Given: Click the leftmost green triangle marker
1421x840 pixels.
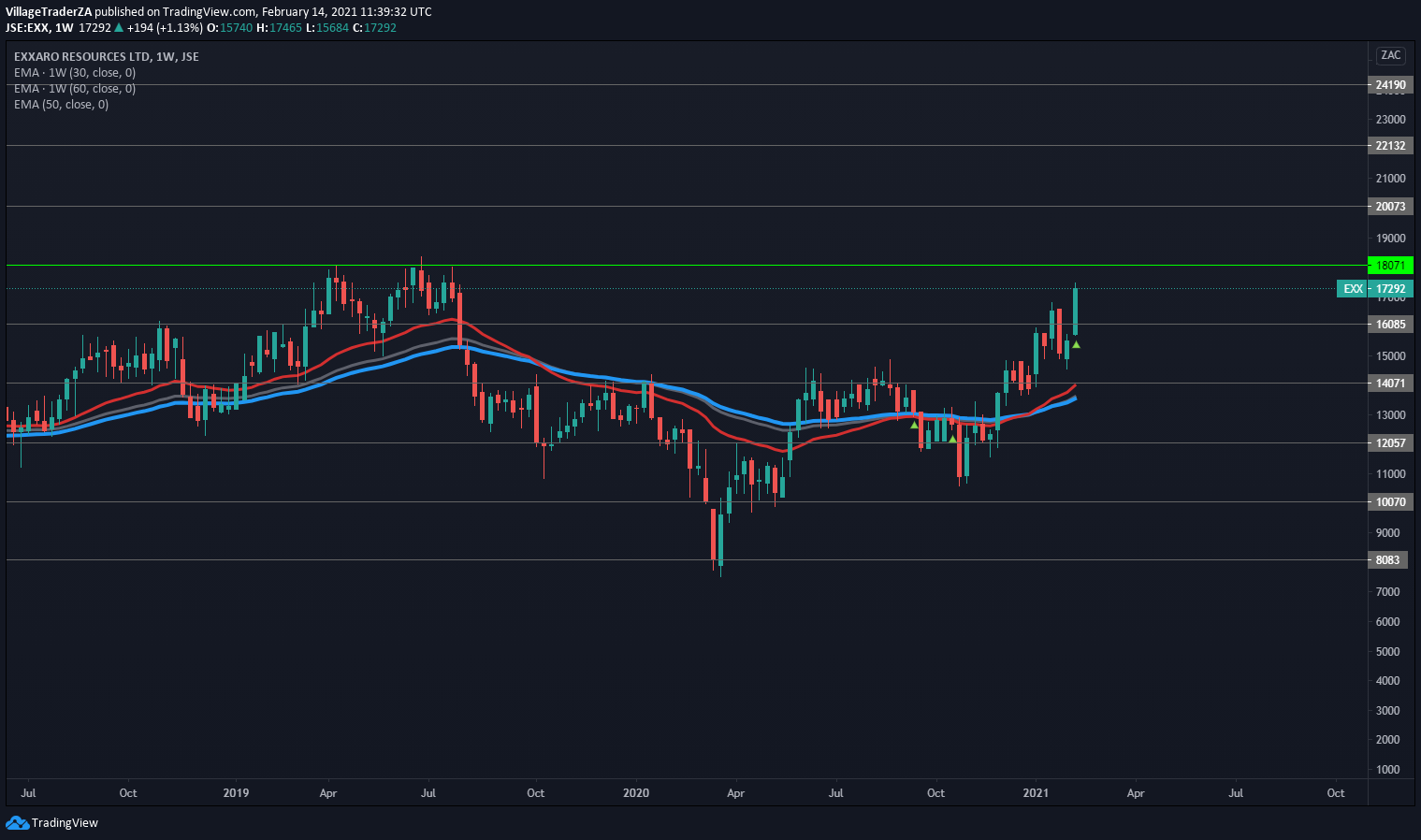Looking at the screenshot, I should point(914,425).
